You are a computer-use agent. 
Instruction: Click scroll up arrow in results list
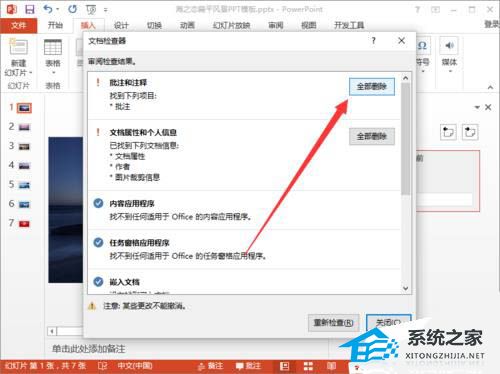pos(406,78)
